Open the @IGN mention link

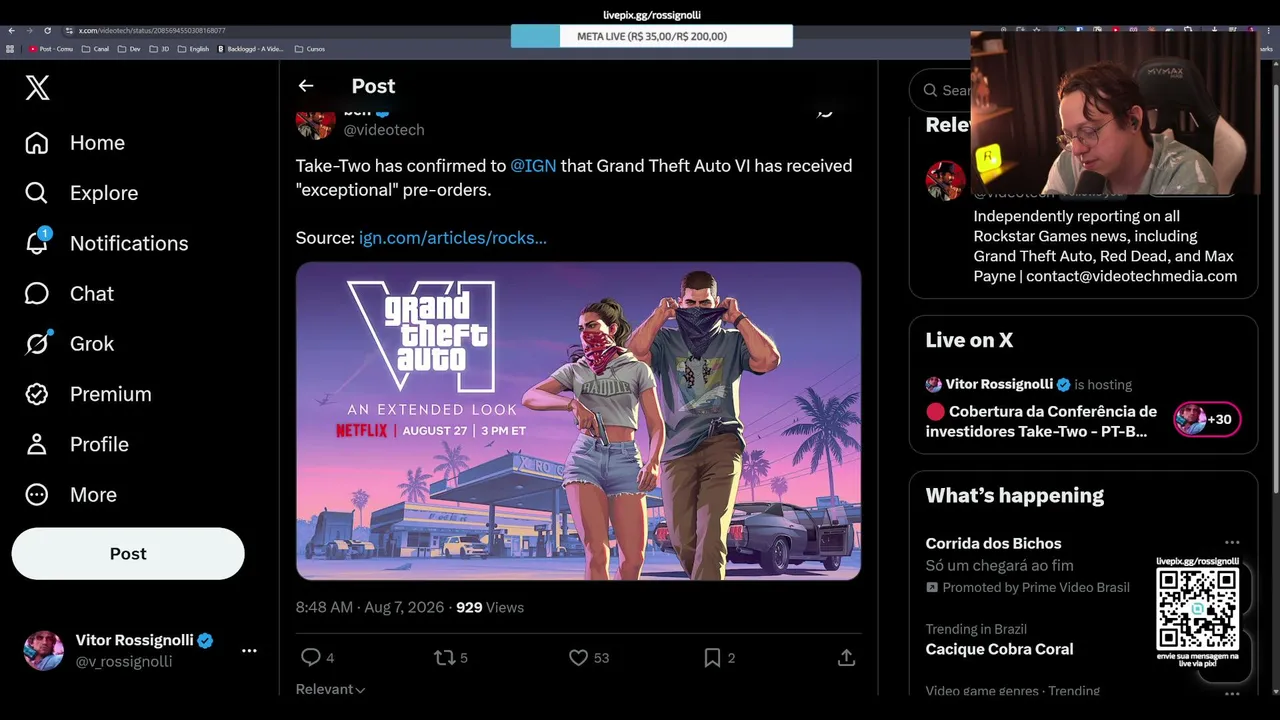coord(533,166)
